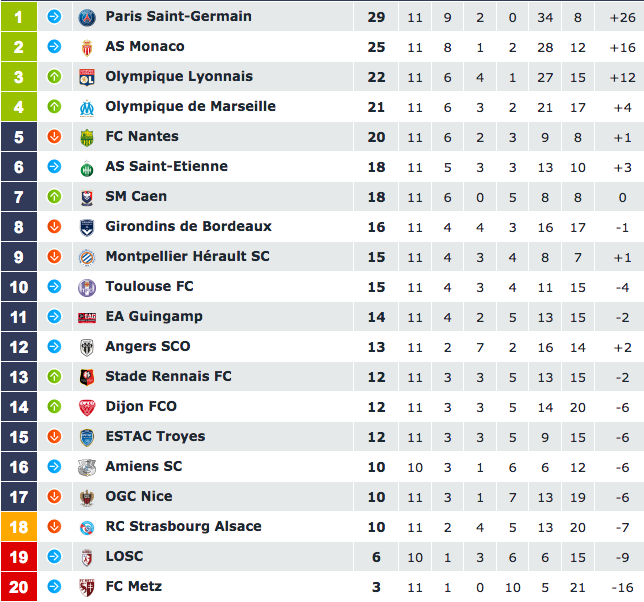The width and height of the screenshot is (644, 602).
Task: Click the orange rank 18 position badge
Action: coord(19,527)
